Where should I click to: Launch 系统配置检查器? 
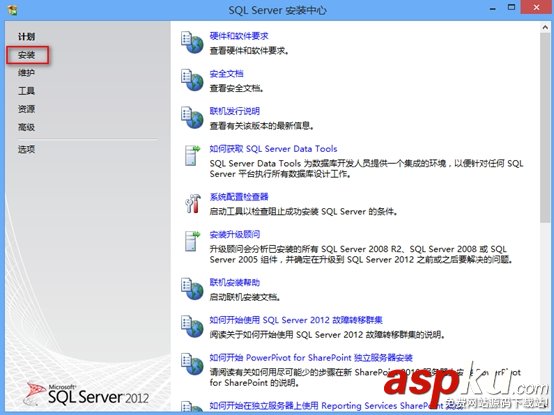pyautogui.click(x=239, y=197)
